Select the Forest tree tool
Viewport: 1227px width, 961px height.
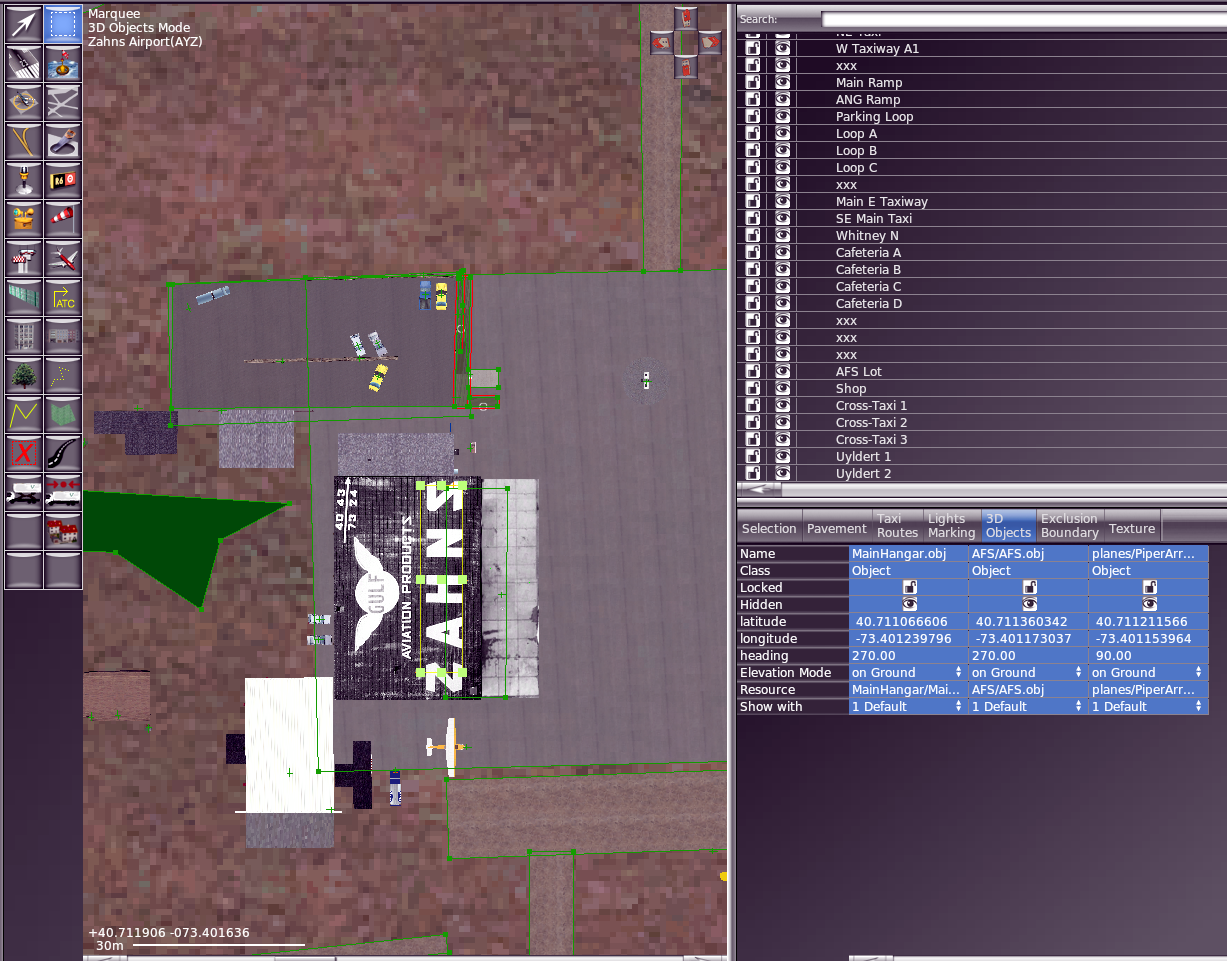[24, 375]
